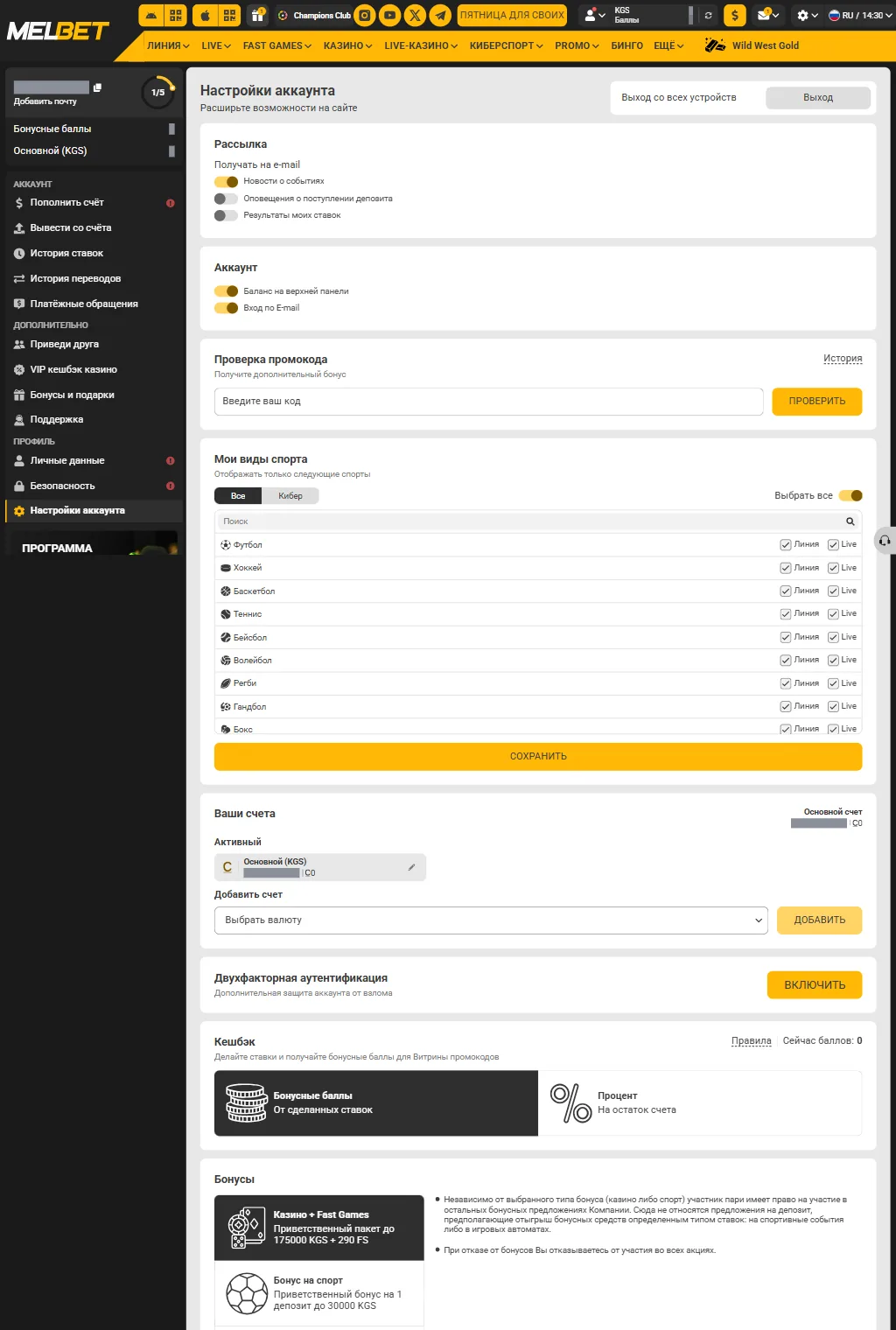
Task: Open the Telegram social icon
Action: (441, 15)
